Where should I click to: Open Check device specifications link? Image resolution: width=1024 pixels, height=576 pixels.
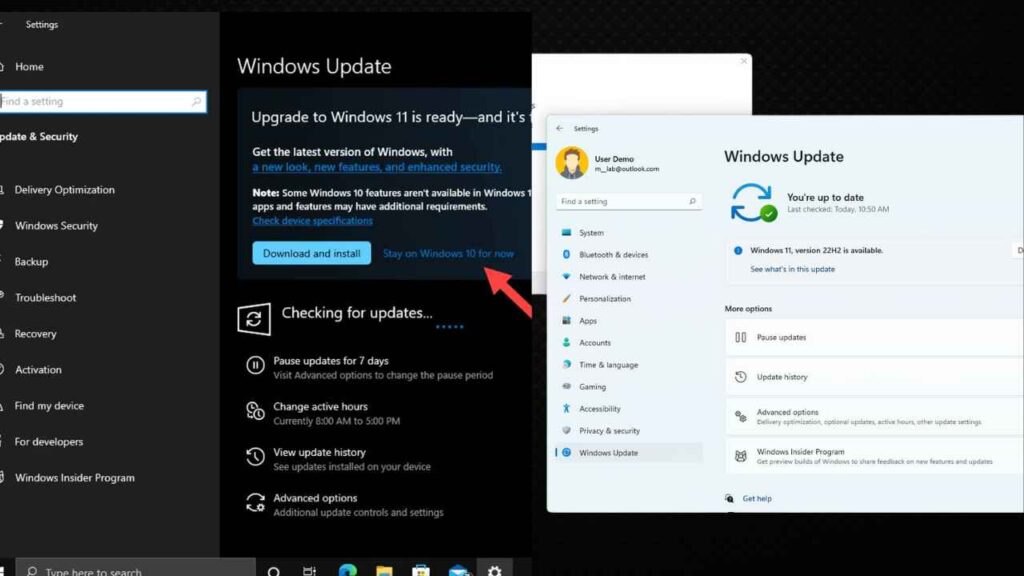[x=312, y=221]
